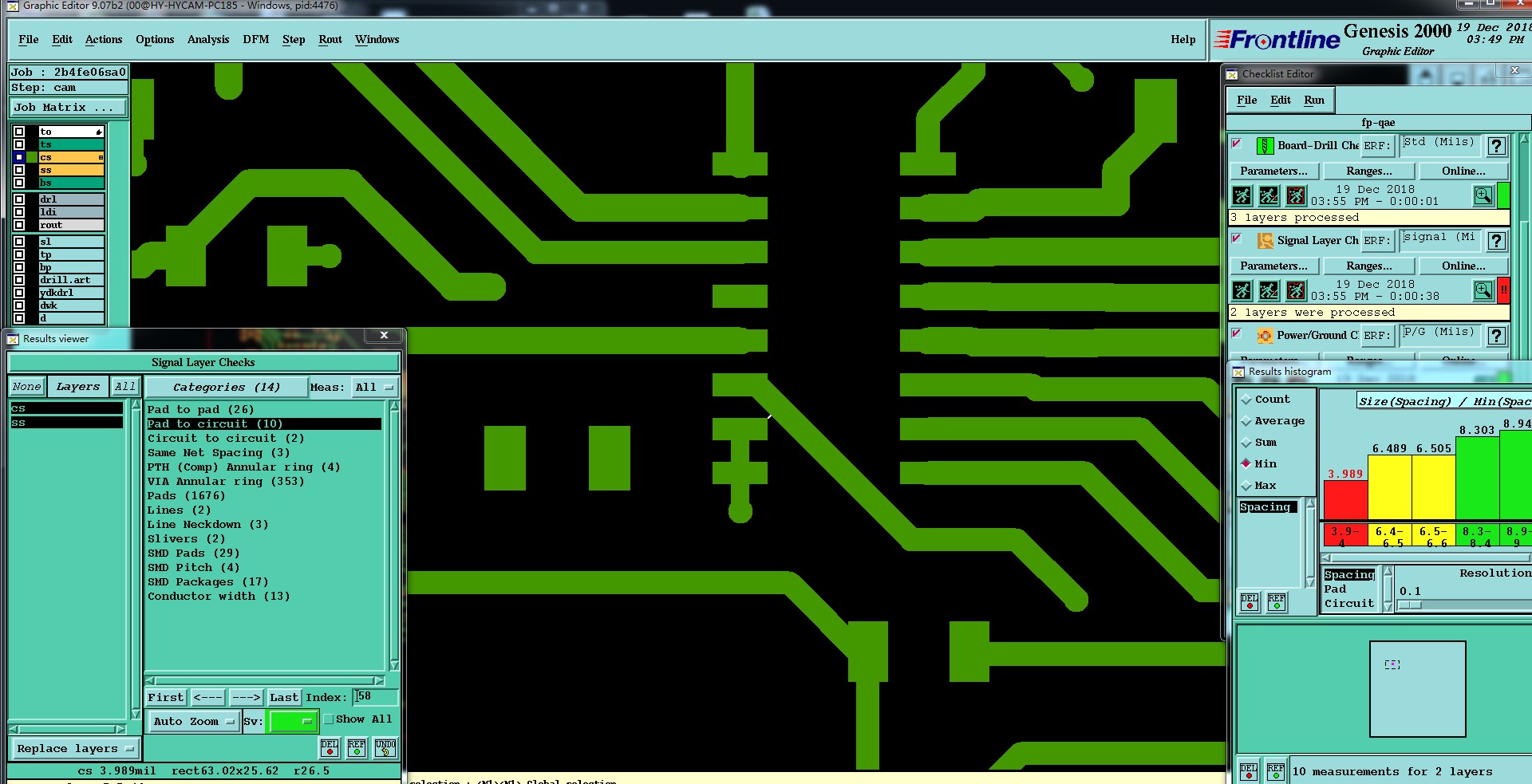1532x784 pixels.
Task: Click DEL icon under histogram Spacing list
Action: (1250, 602)
